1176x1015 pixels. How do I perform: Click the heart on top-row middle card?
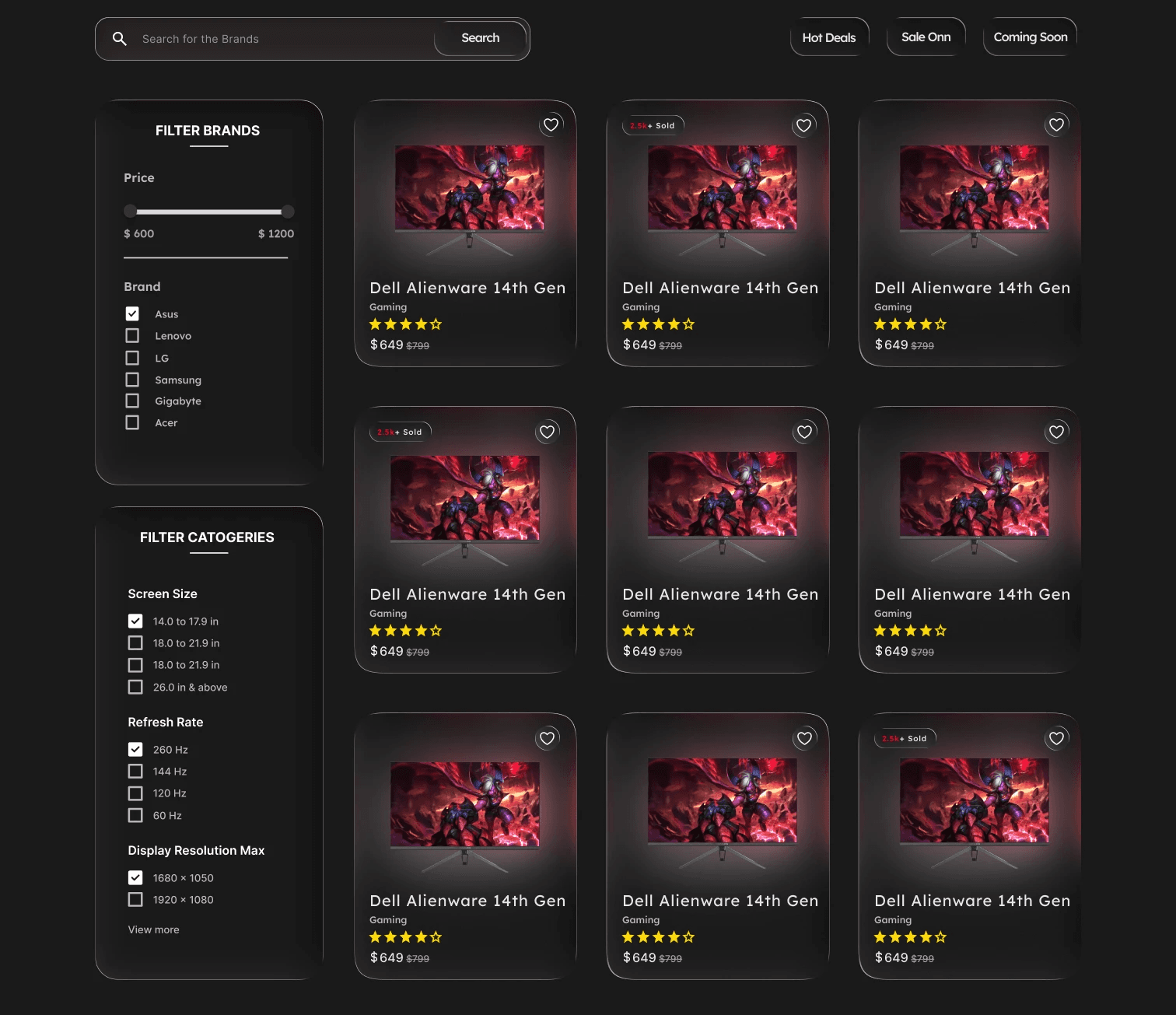(x=803, y=125)
